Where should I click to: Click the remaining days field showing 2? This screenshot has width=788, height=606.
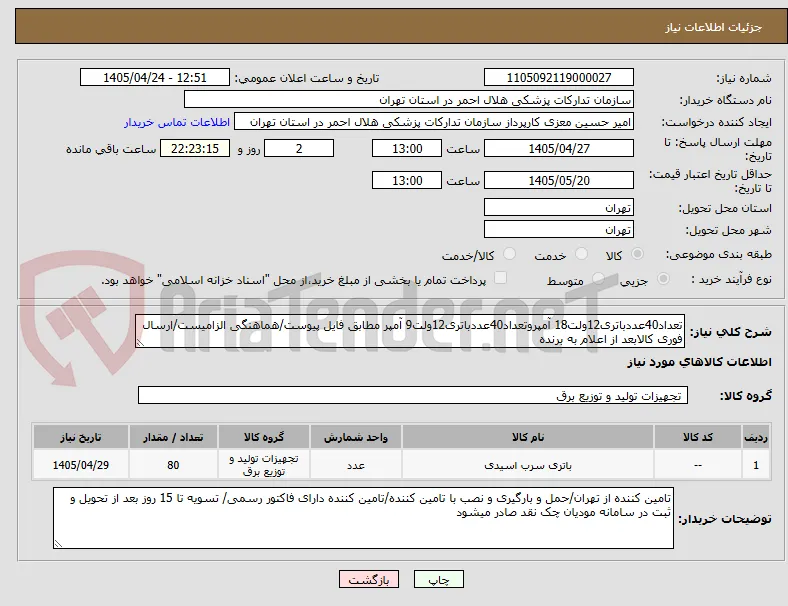299,148
